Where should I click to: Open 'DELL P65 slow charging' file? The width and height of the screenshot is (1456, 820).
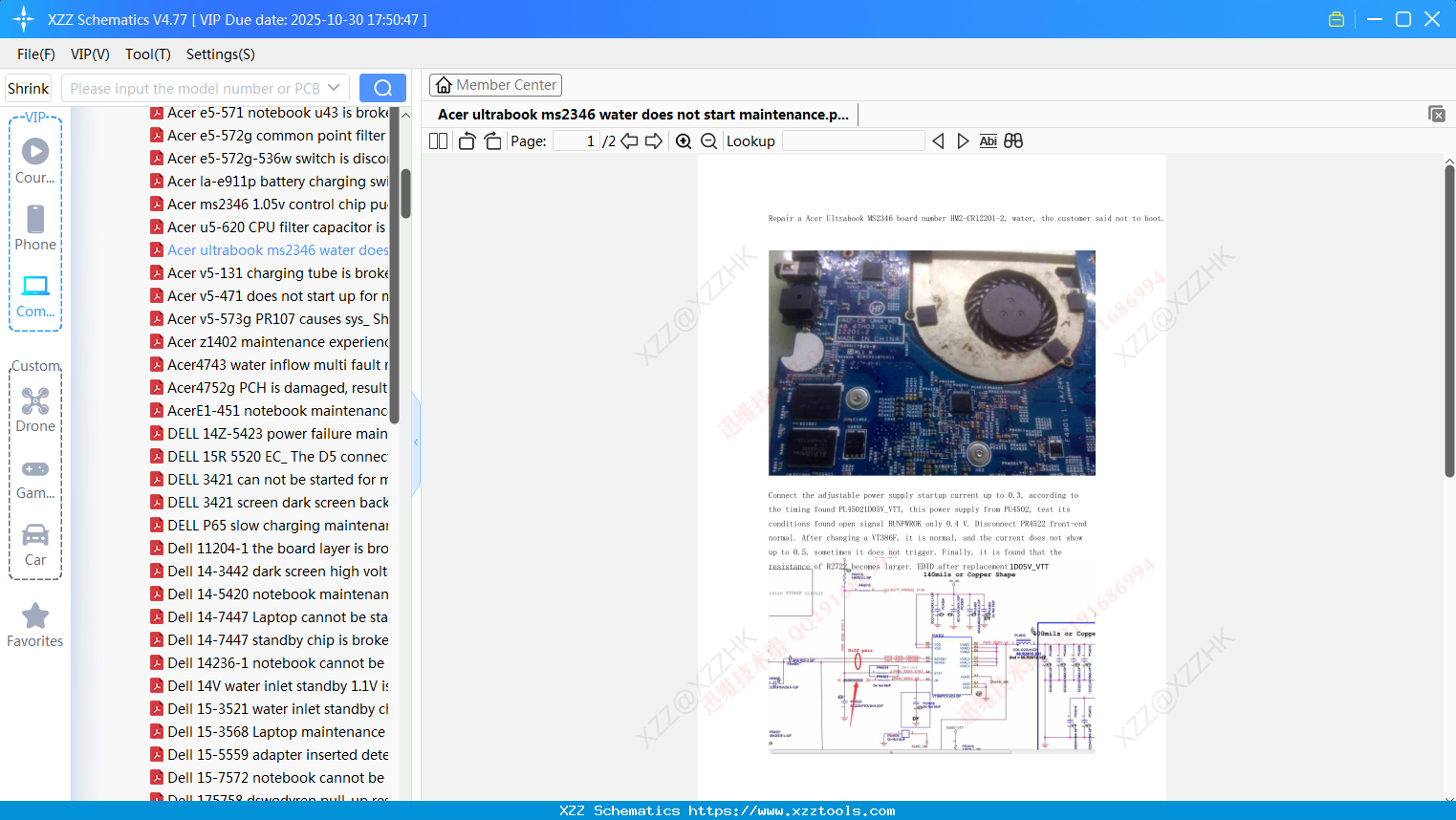tap(270, 526)
